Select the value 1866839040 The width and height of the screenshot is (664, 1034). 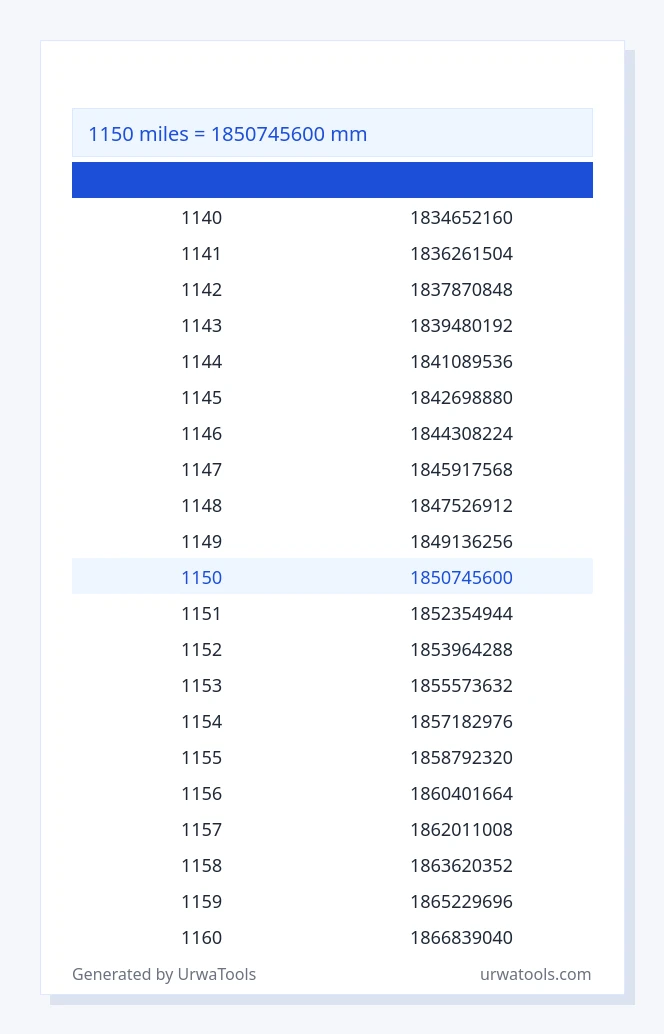[x=462, y=938]
